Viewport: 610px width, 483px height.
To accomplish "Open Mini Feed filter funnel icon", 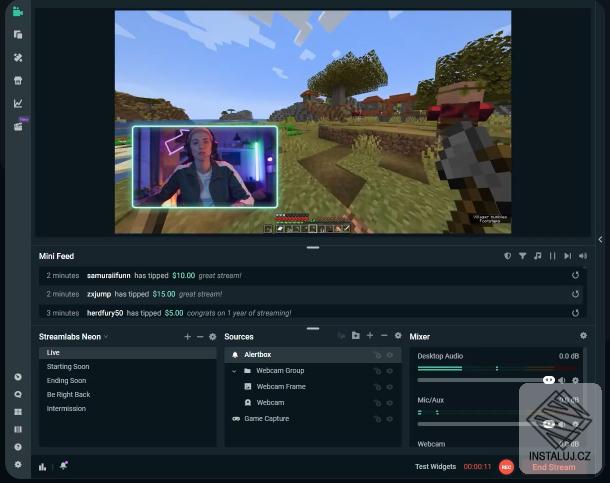I will click(x=522, y=256).
